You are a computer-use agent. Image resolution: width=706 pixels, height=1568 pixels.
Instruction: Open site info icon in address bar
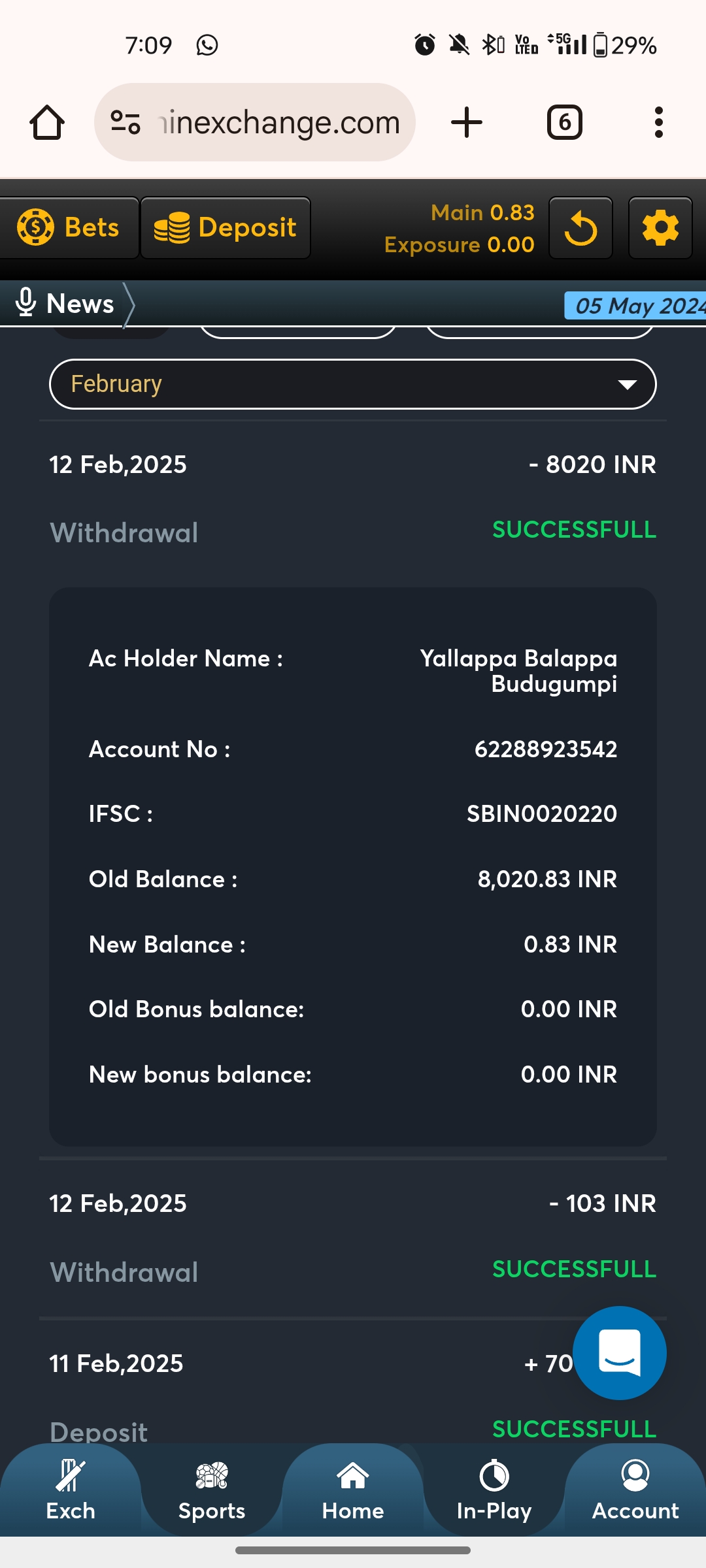(126, 123)
